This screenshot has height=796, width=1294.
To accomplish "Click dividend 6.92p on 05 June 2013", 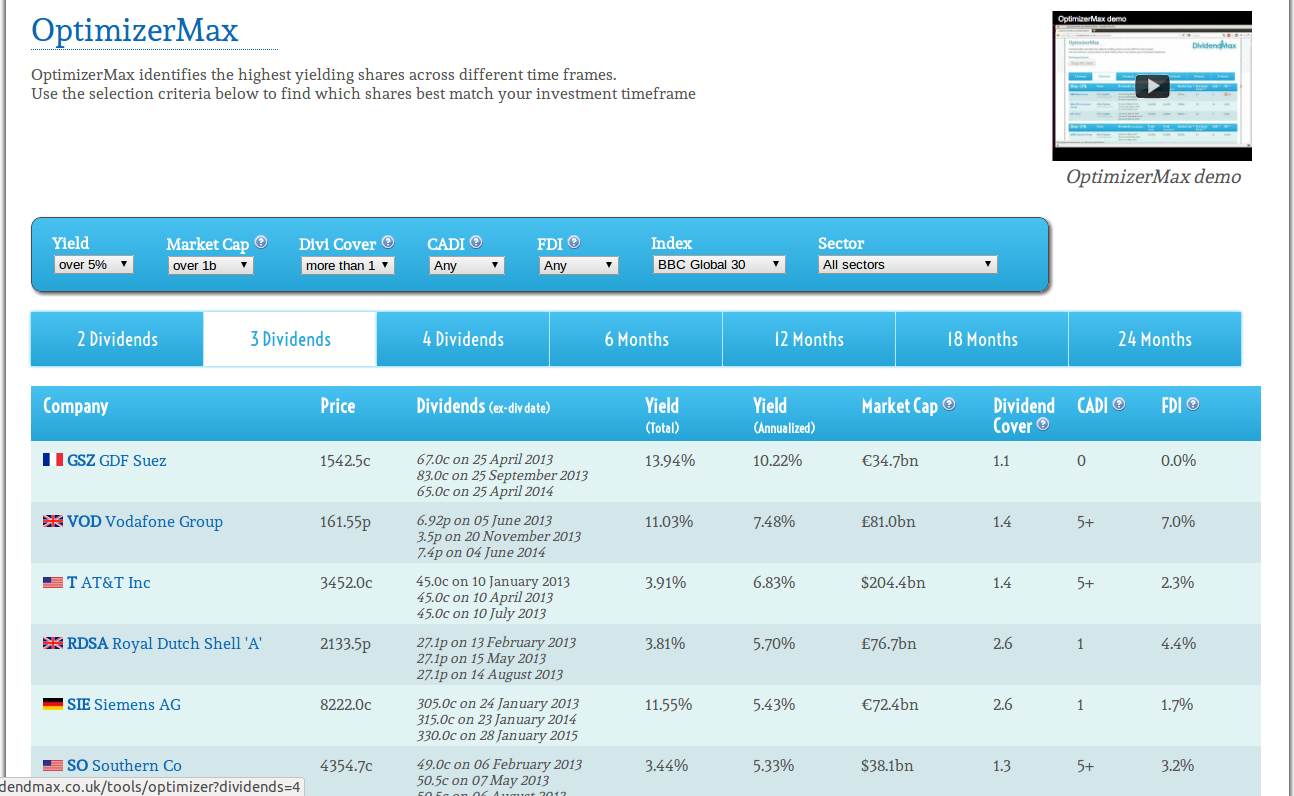I will [484, 520].
